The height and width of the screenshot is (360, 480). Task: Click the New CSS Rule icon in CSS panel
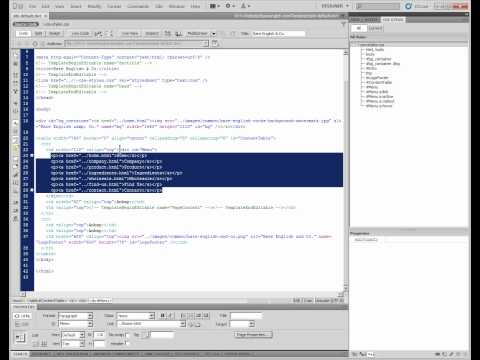[x=445, y=354]
